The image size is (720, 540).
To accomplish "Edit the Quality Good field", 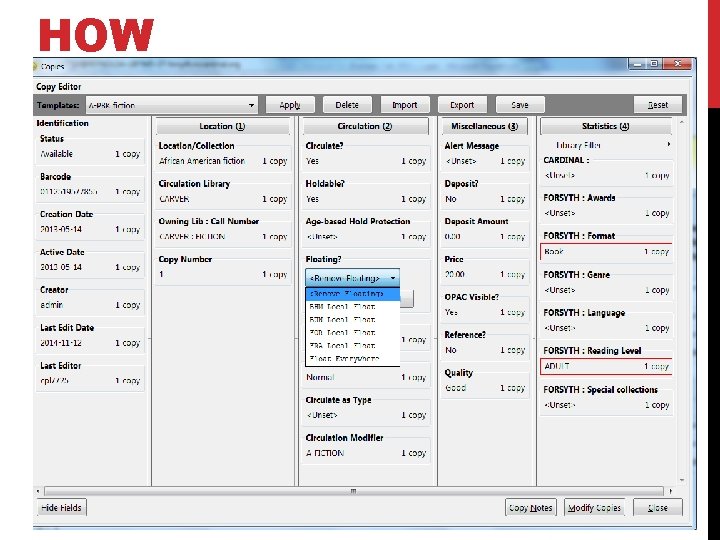I will pos(485,388).
